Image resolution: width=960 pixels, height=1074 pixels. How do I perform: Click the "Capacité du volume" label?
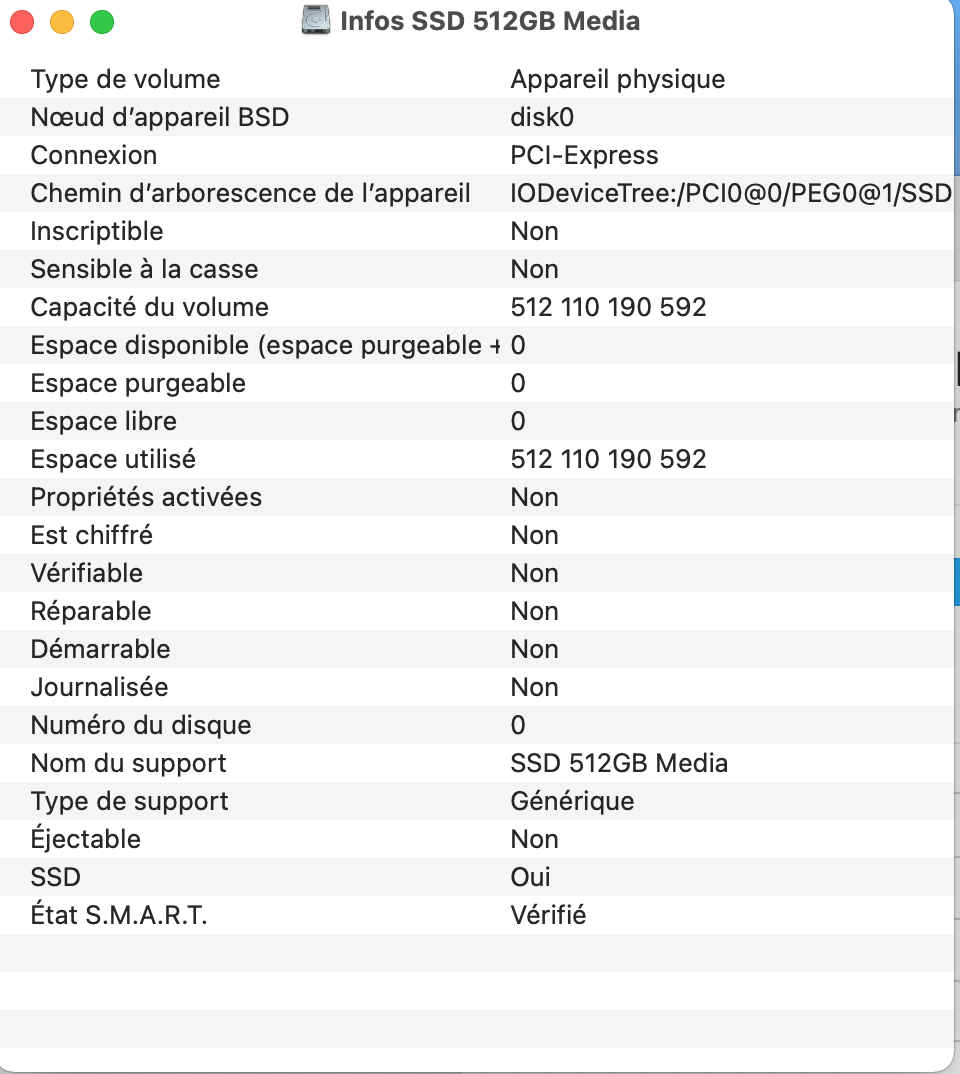[149, 307]
